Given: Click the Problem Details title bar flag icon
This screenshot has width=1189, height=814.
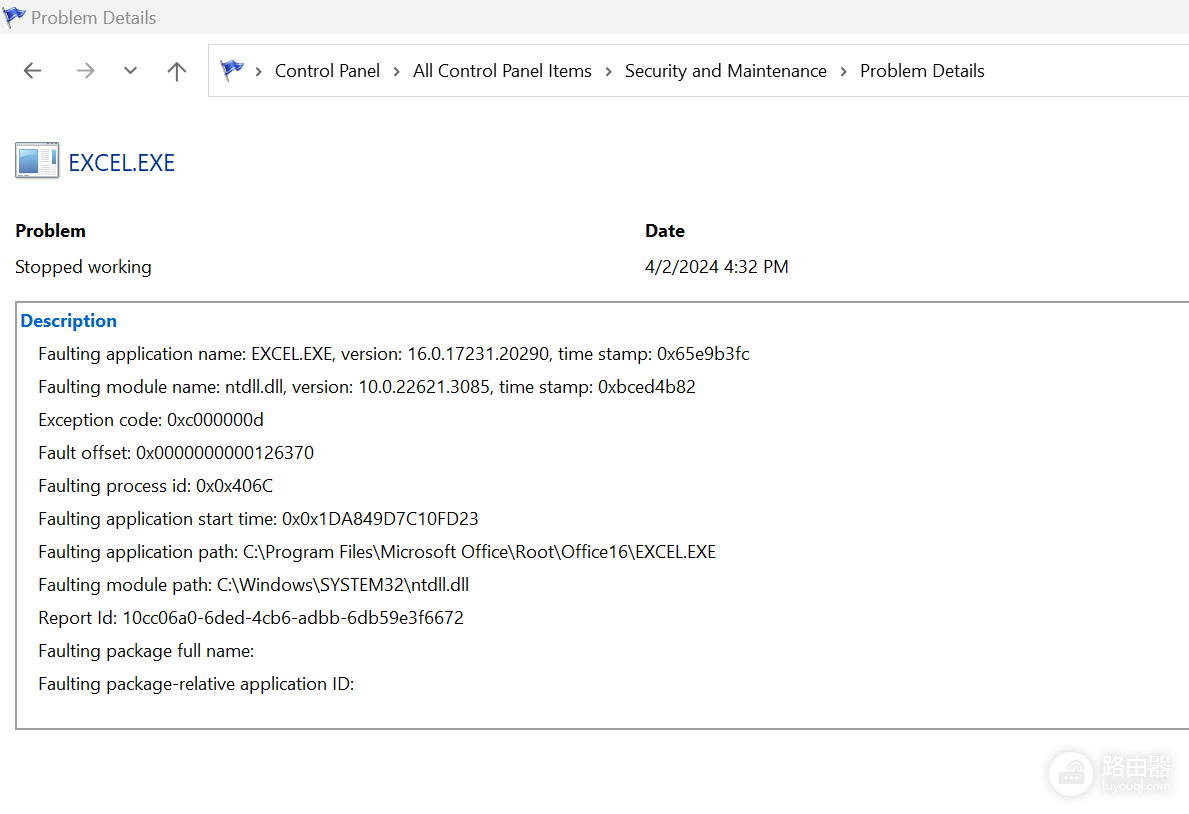Looking at the screenshot, I should pos(14,17).
